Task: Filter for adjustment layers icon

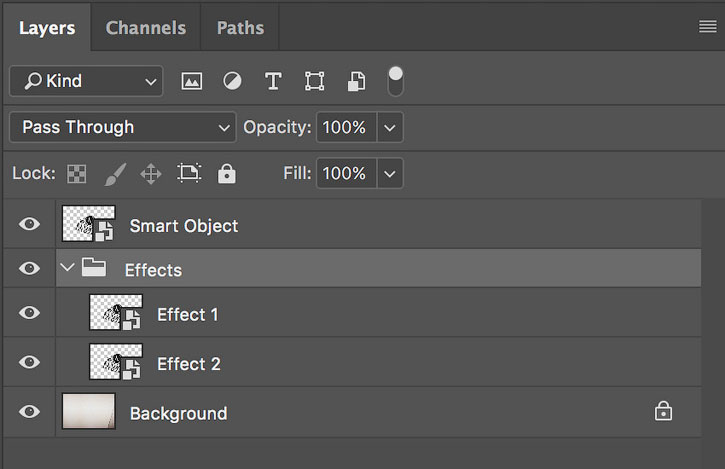Action: click(x=232, y=81)
